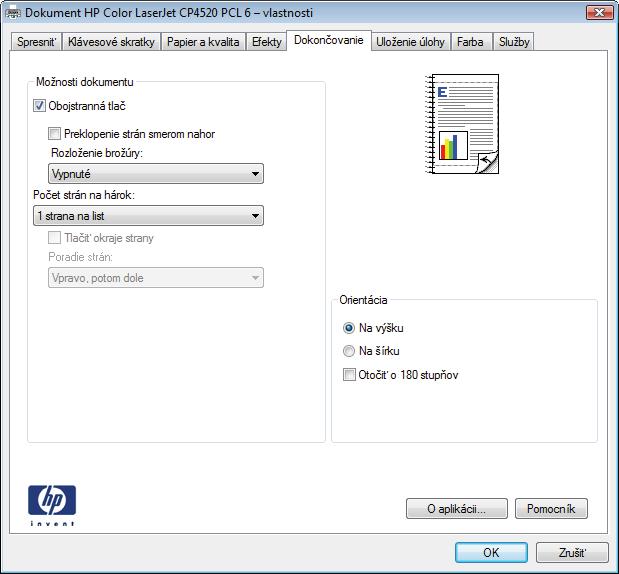Open the Klávesové skratky tab
This screenshot has width=619, height=574.
[111, 42]
